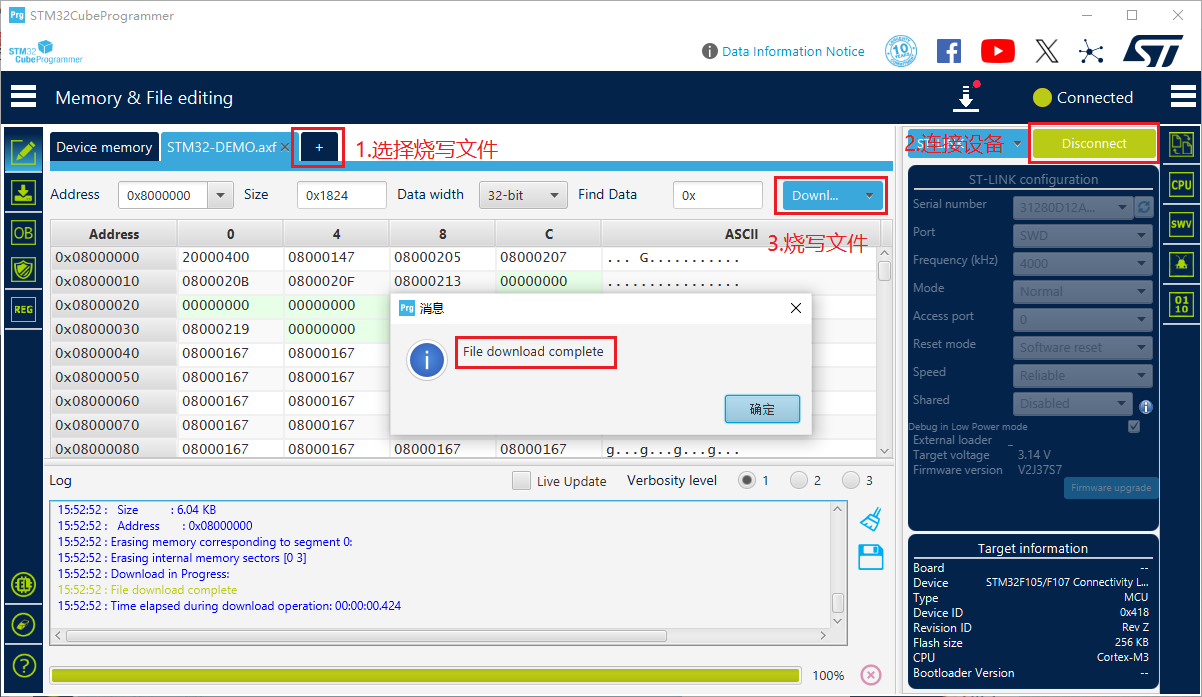The image size is (1202, 697).
Task: Click the Download button
Action: 819,195
